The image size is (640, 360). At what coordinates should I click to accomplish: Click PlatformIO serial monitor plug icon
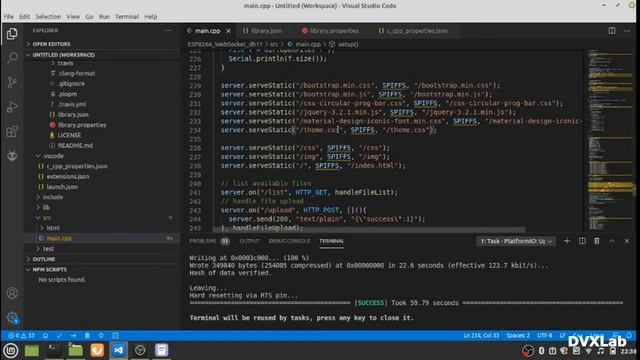tap(101, 336)
